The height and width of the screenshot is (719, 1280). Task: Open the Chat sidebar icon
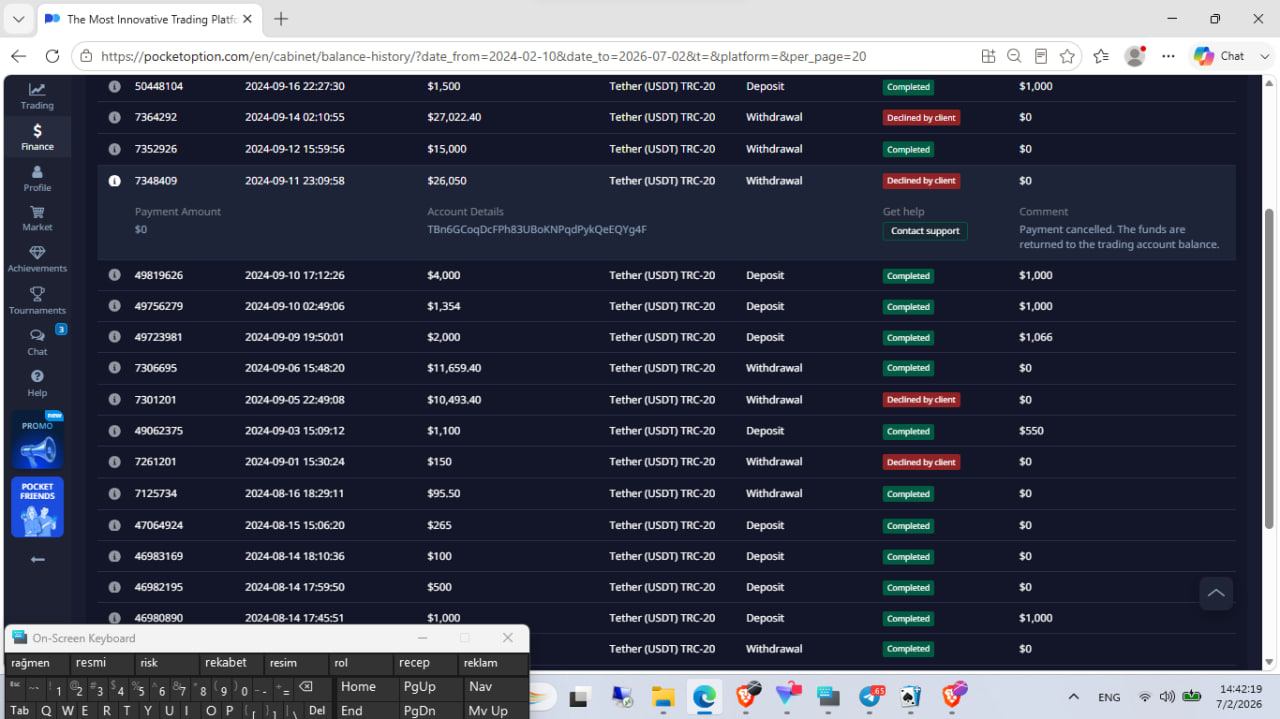tap(37, 341)
